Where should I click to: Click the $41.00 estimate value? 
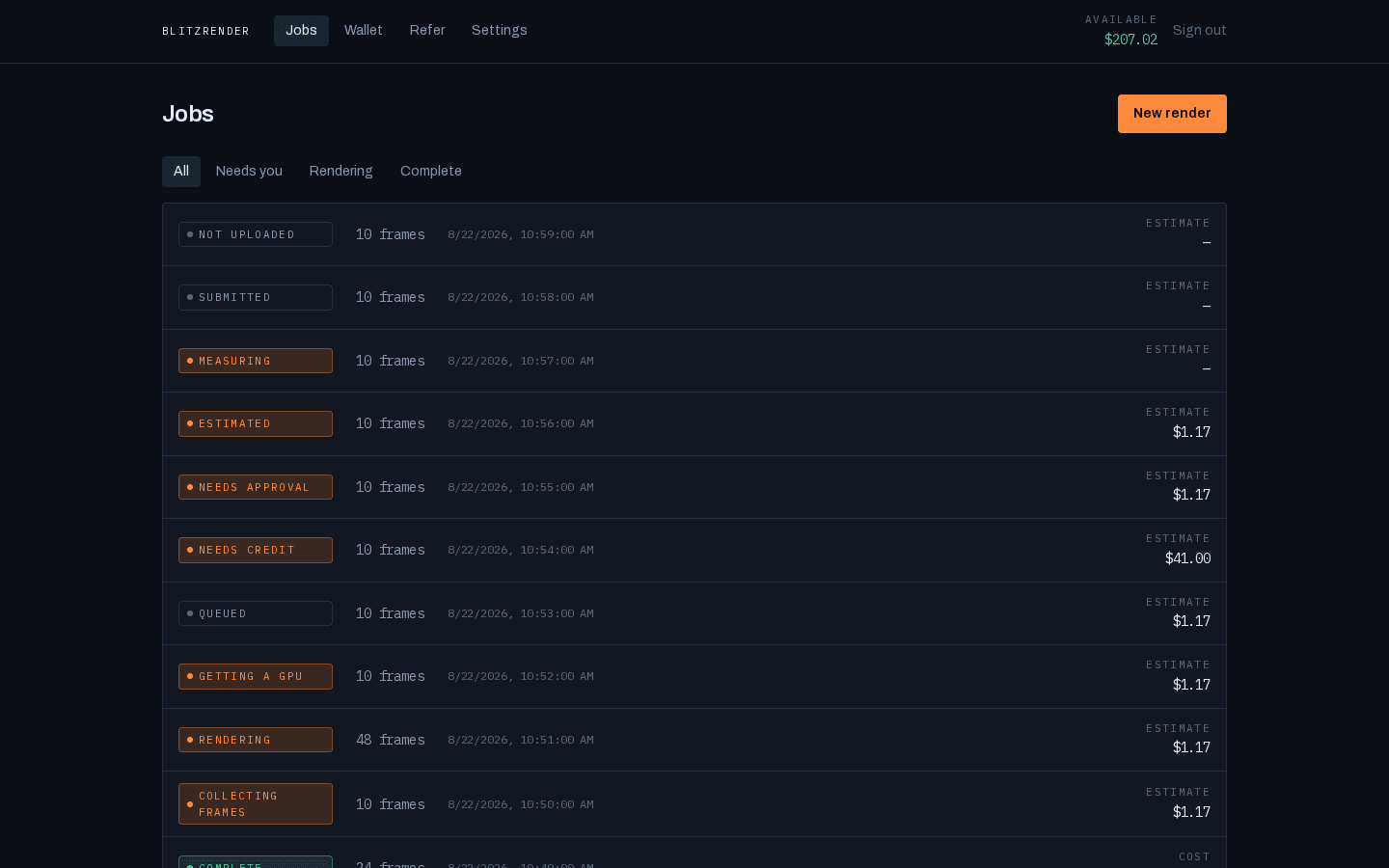pyautogui.click(x=1187, y=558)
